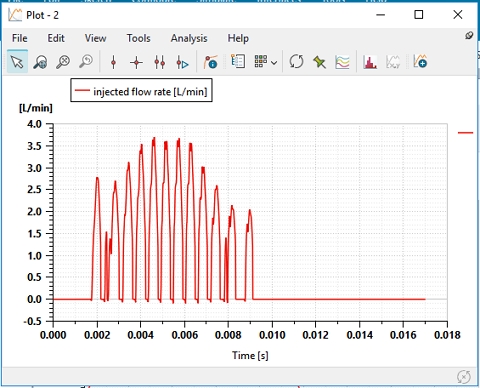Image resolution: width=480 pixels, height=388 pixels.
Task: Open the curve list panel icon
Action: [x=238, y=62]
